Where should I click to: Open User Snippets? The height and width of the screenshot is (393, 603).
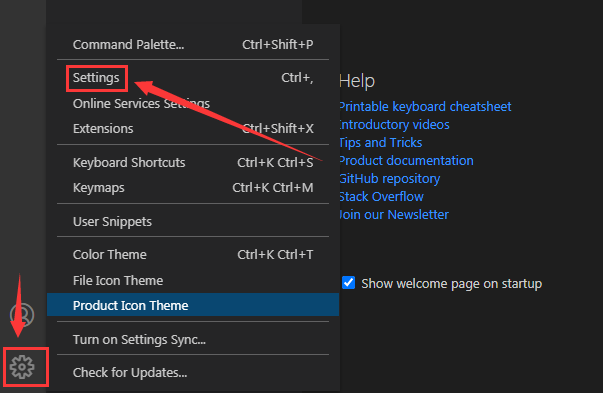(x=193, y=221)
